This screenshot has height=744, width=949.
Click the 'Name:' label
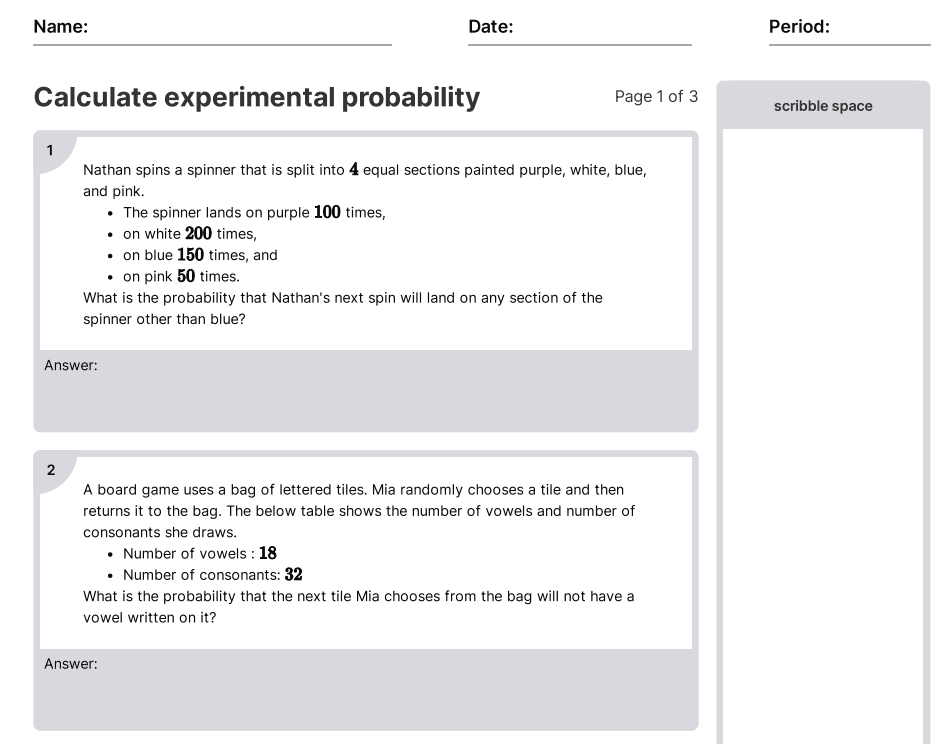[x=61, y=27]
